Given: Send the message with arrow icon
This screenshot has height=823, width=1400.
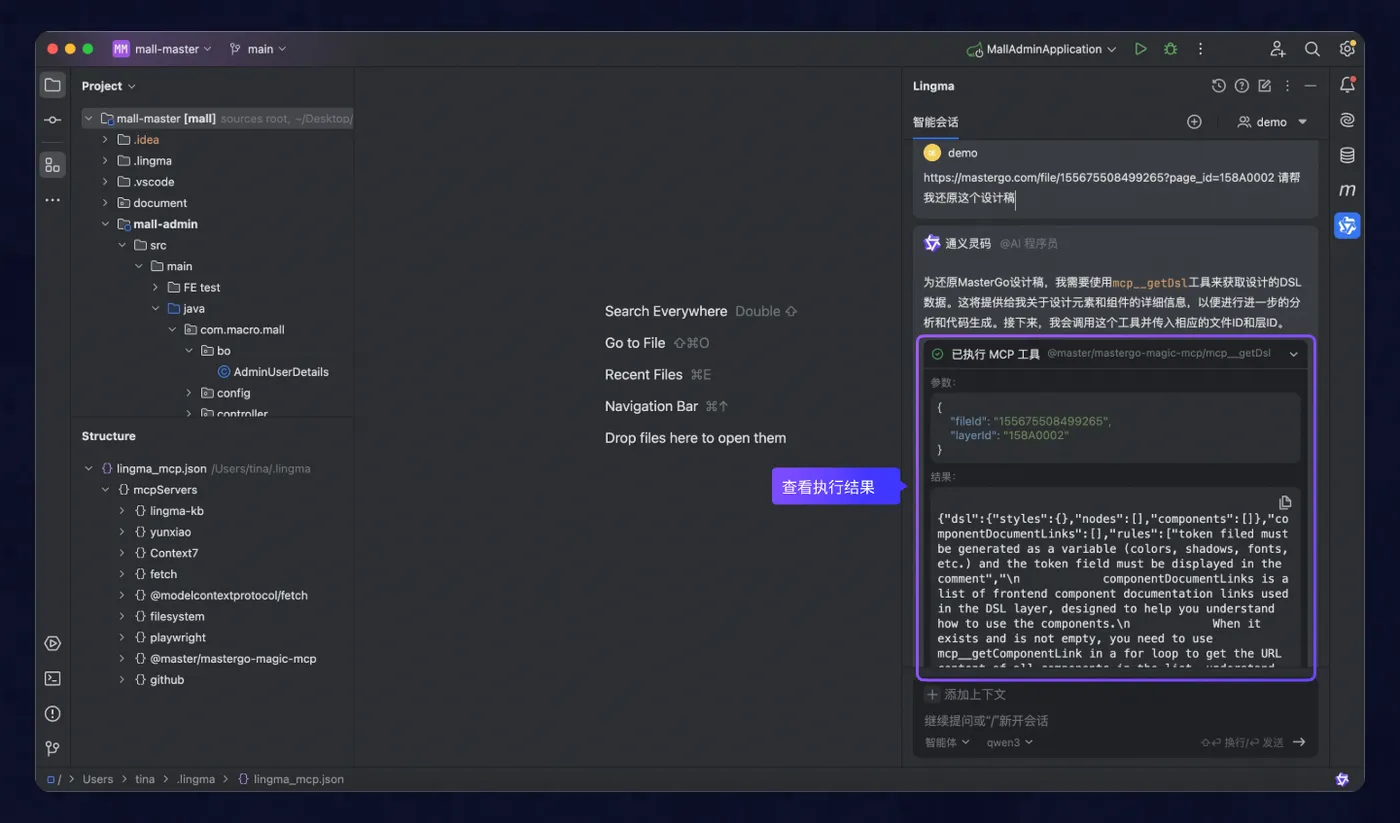Looking at the screenshot, I should coord(1299,742).
